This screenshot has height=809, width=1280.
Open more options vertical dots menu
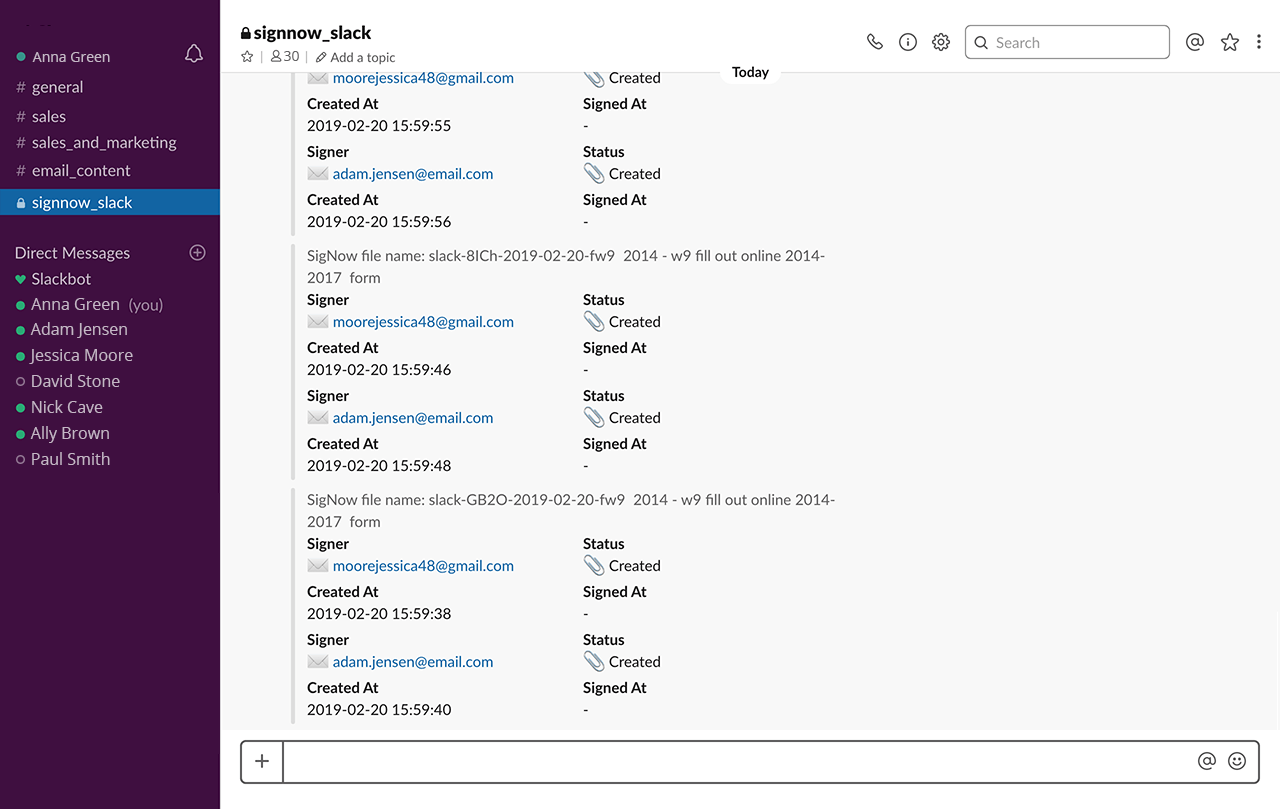(1259, 42)
